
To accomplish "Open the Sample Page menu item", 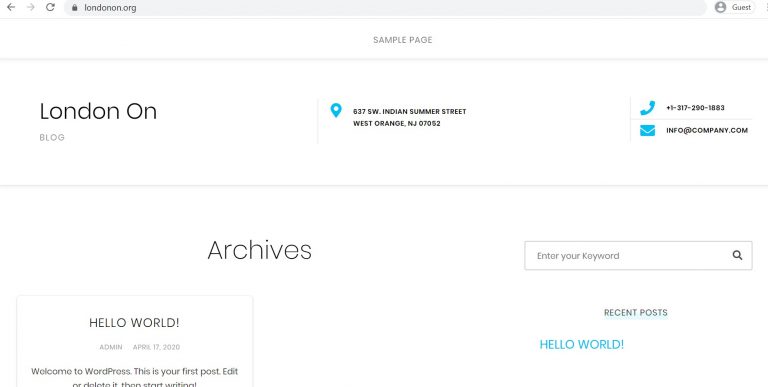I will [x=403, y=40].
